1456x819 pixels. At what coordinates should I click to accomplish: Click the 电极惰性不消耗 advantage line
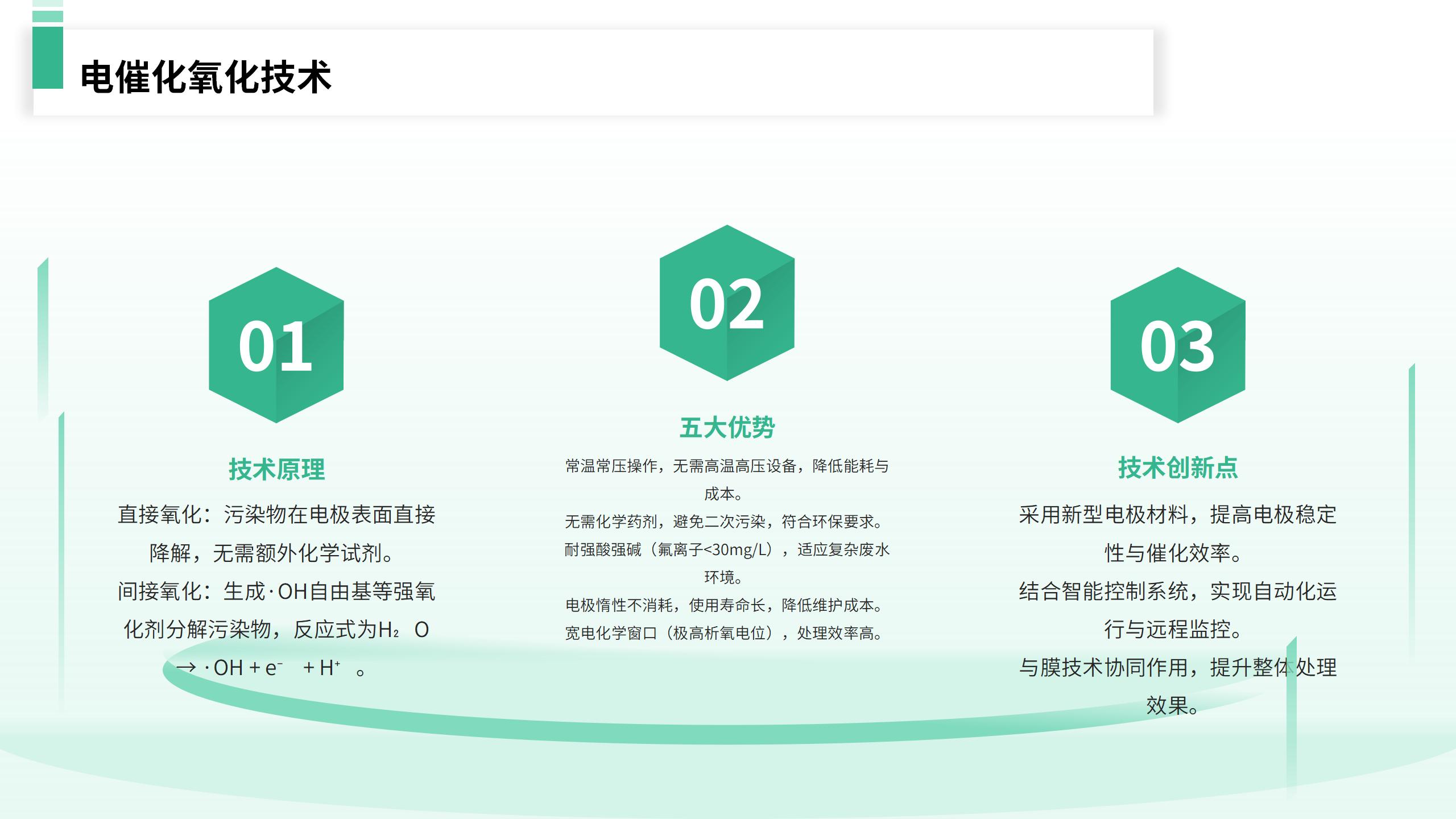723,605
